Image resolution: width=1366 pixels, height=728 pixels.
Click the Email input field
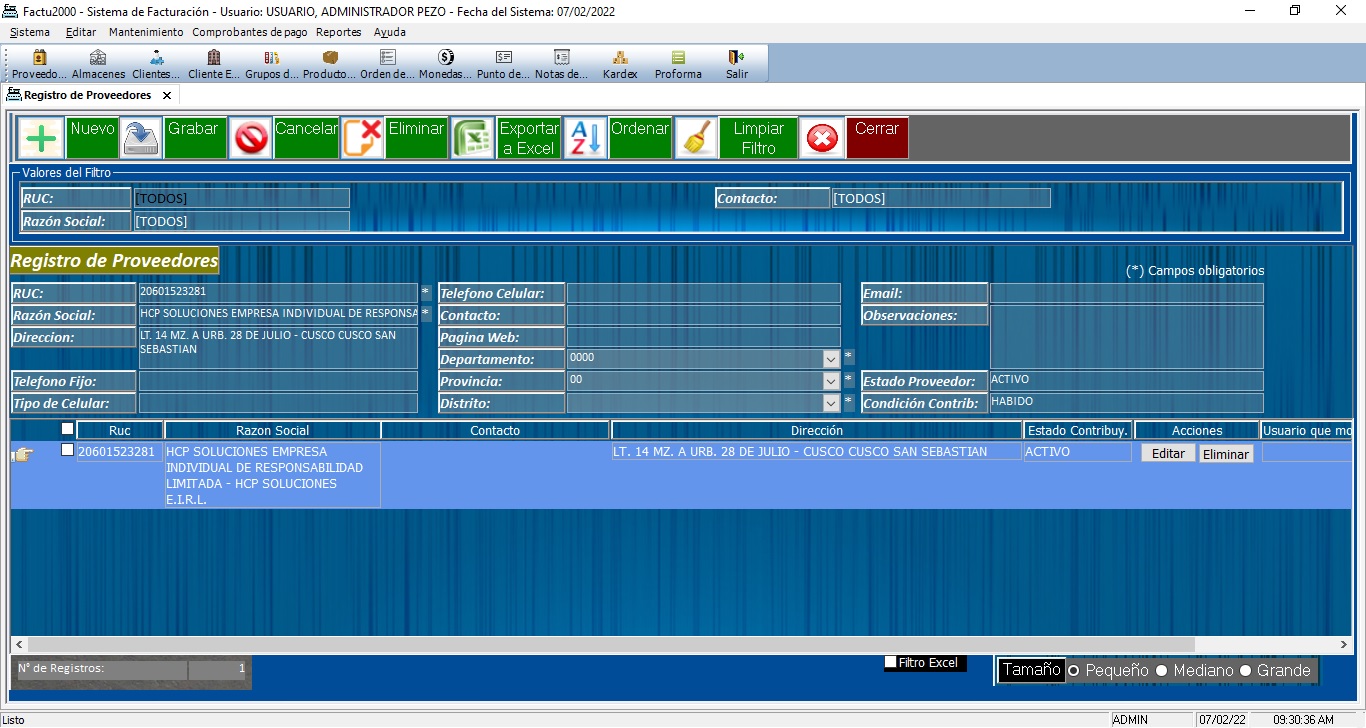coord(1127,293)
